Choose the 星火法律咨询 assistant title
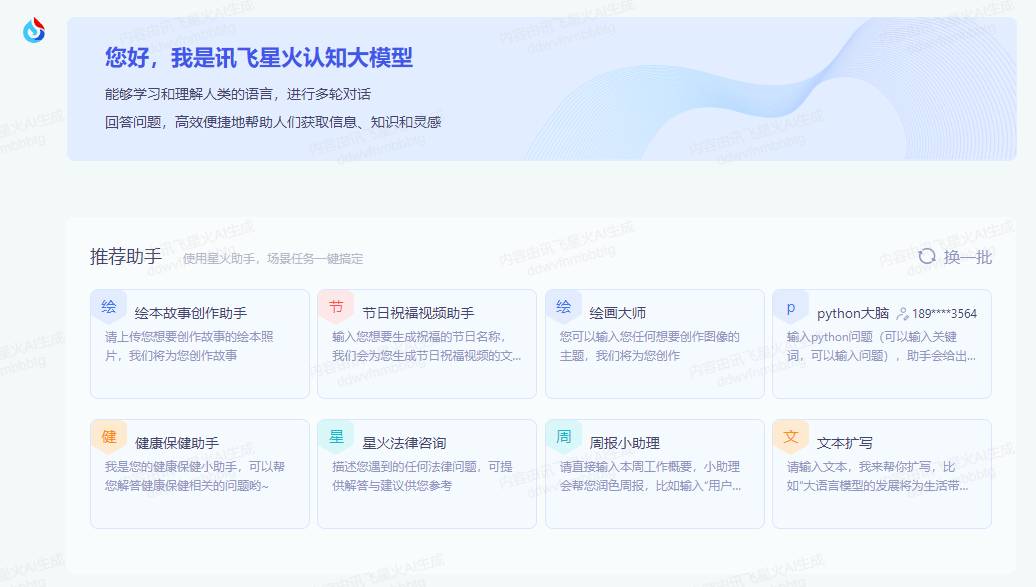 point(404,443)
